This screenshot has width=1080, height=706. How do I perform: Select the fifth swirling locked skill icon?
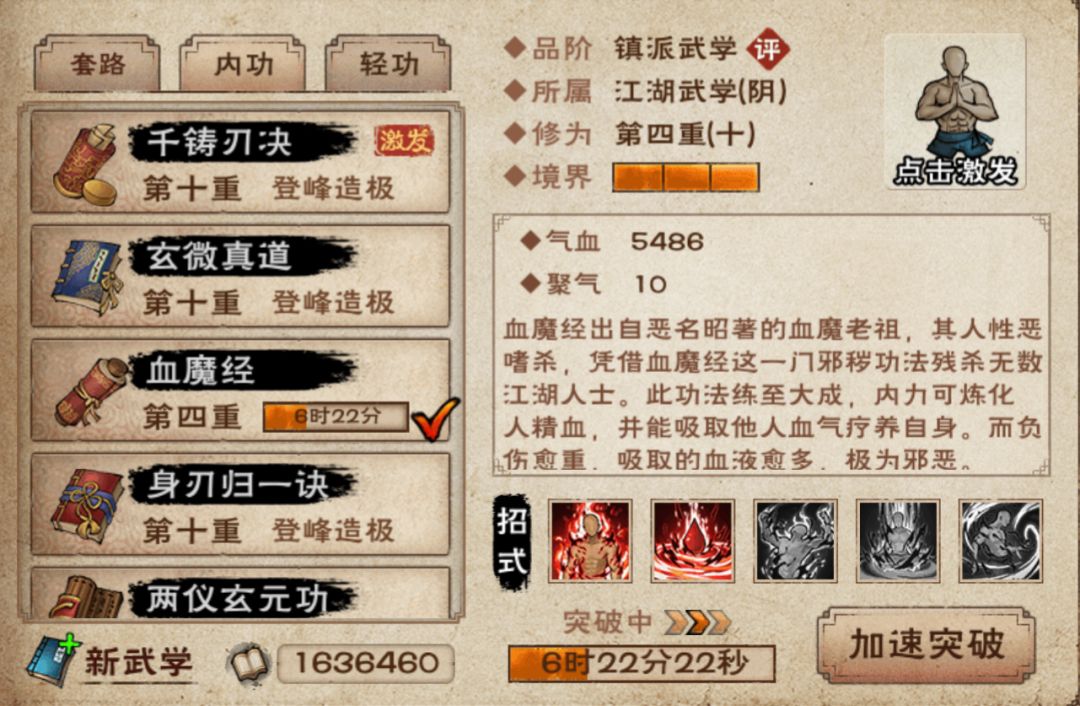point(1001,541)
